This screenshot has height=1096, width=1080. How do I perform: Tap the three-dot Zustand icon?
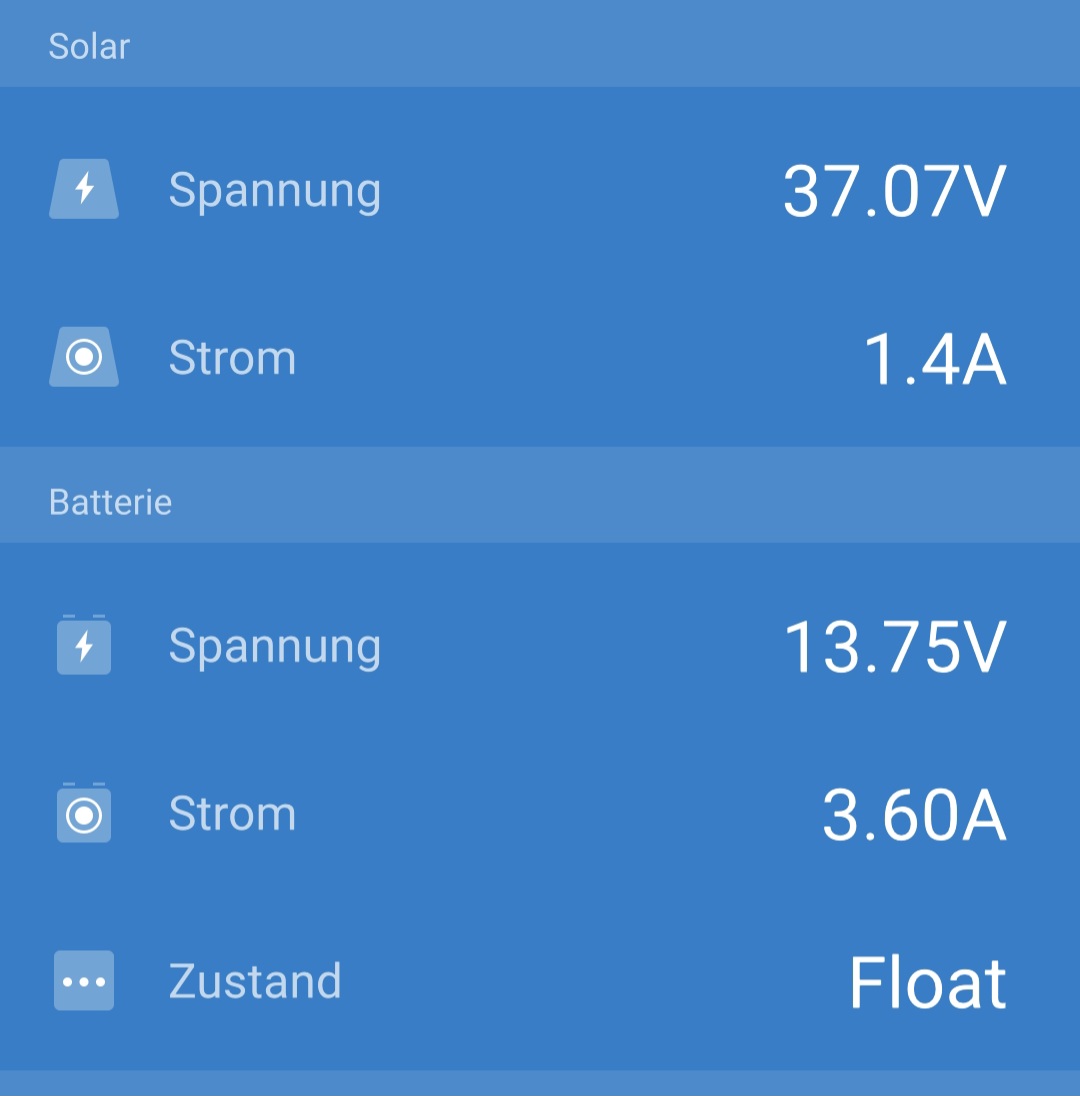(x=84, y=981)
